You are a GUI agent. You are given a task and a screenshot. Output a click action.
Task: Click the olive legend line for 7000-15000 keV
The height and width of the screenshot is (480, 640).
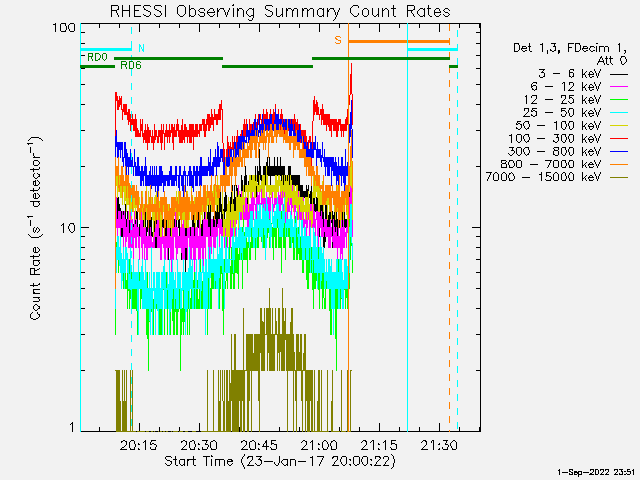619,178
